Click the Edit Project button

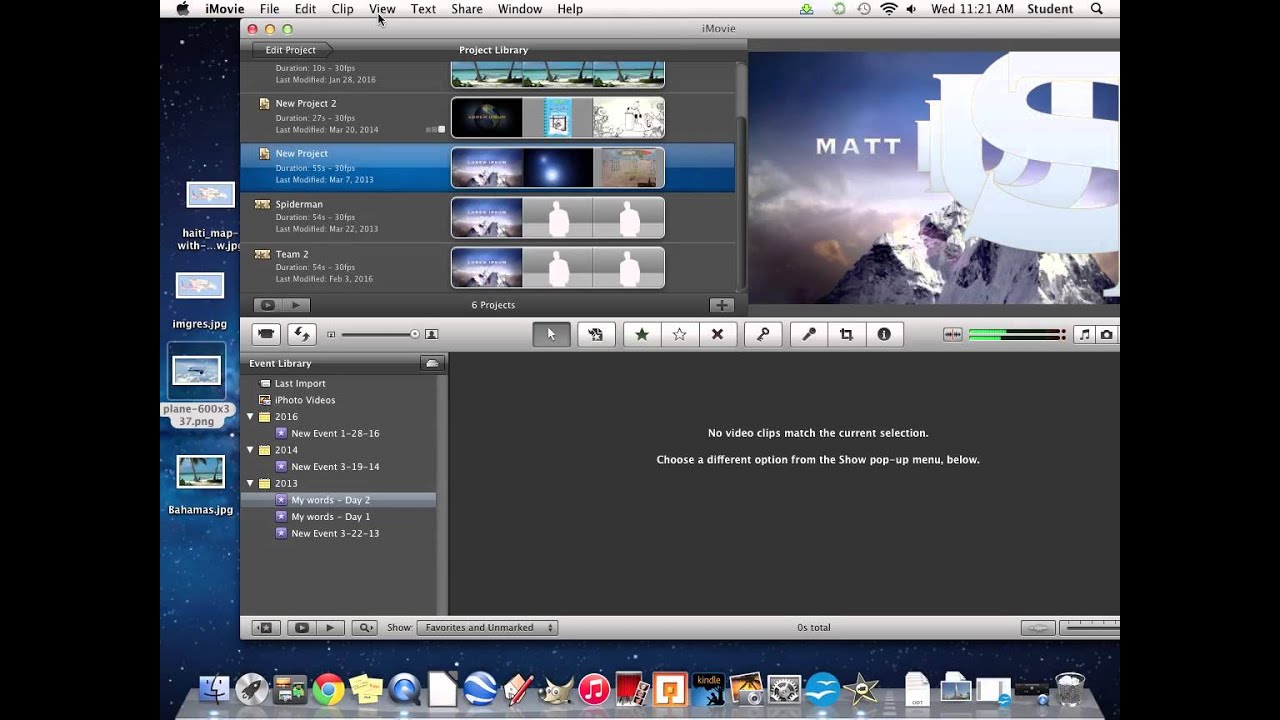point(290,50)
